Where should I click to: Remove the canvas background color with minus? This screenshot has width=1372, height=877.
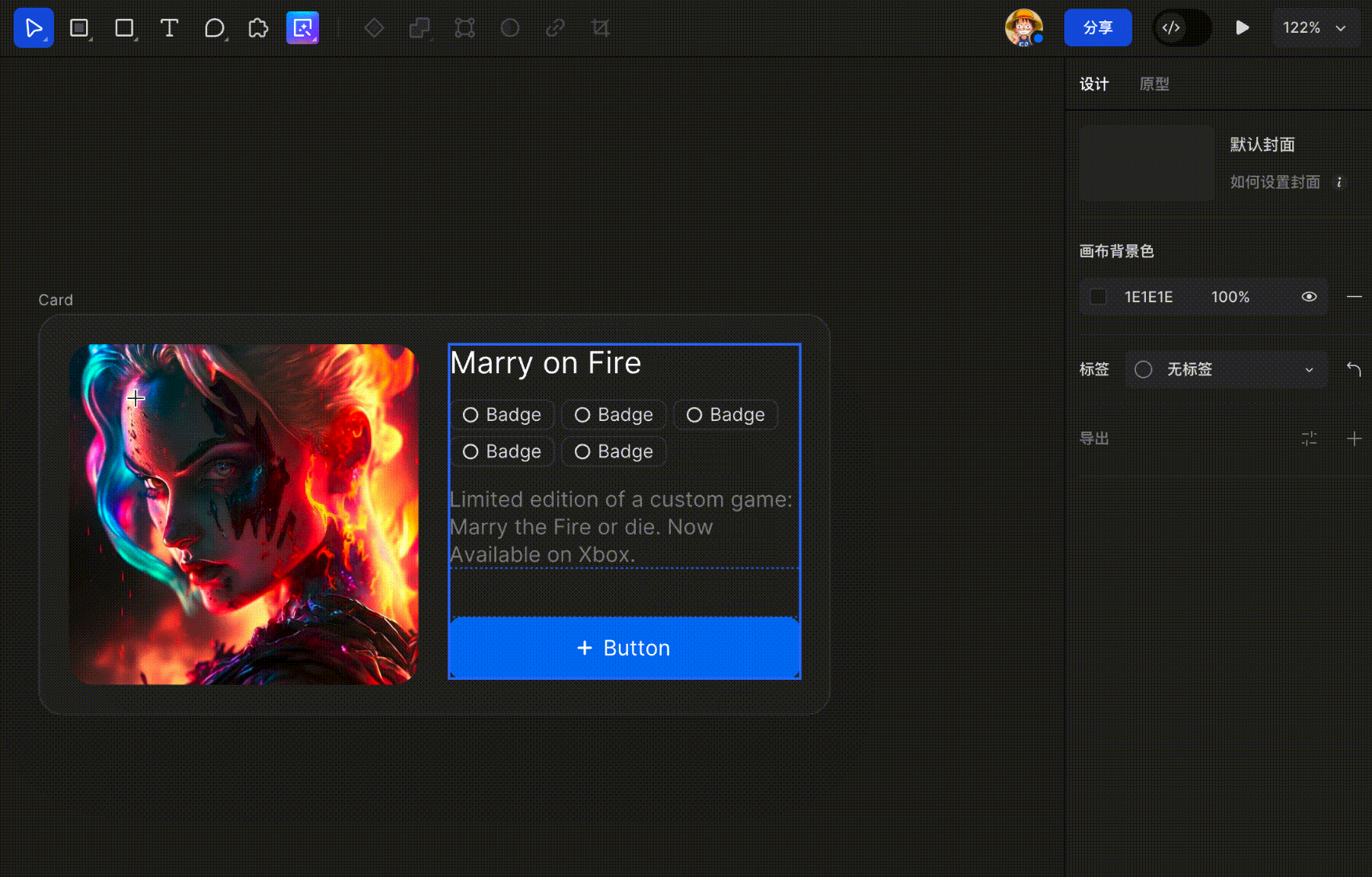1354,297
